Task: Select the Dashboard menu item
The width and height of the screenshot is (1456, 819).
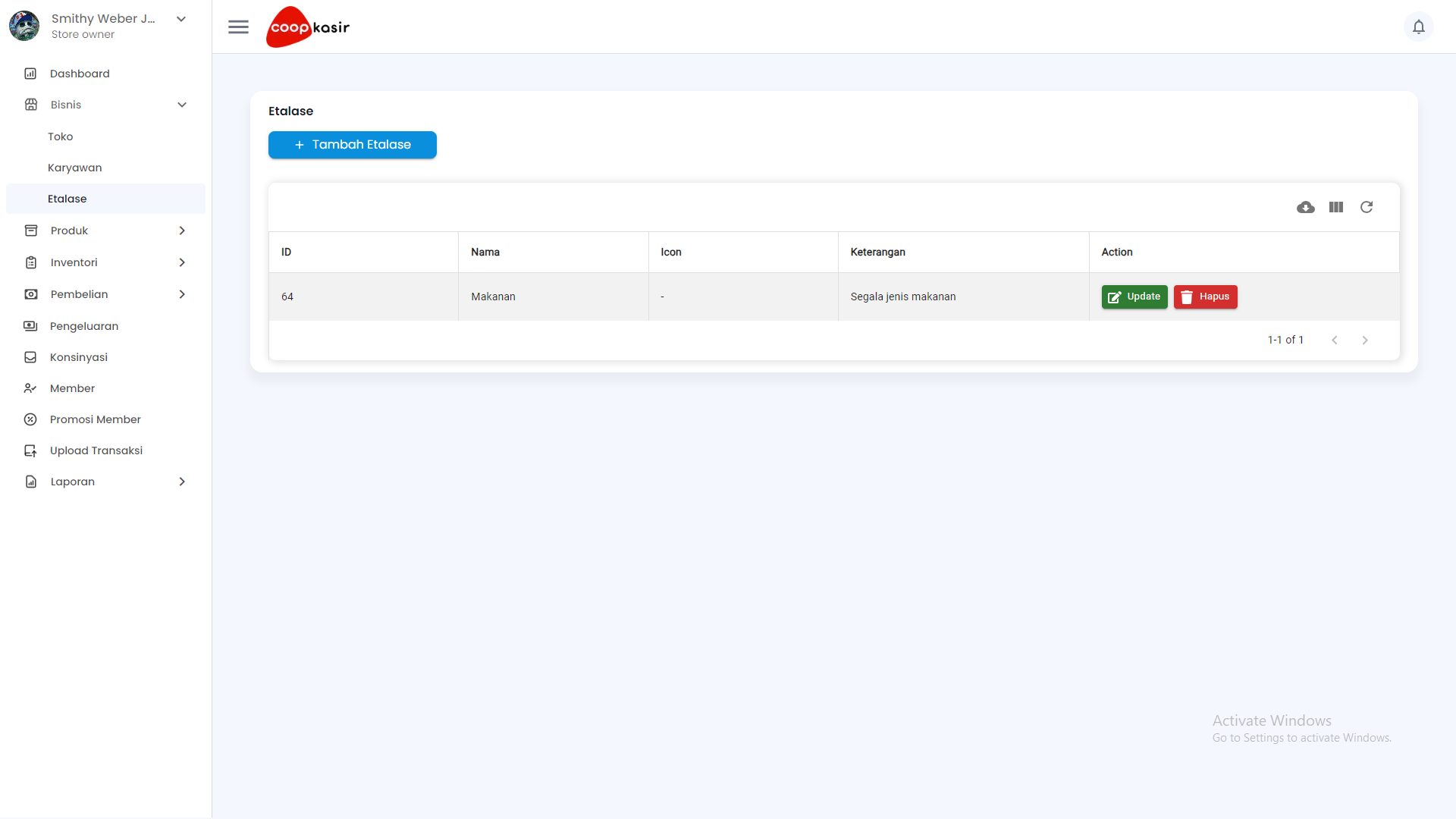Action: point(80,73)
